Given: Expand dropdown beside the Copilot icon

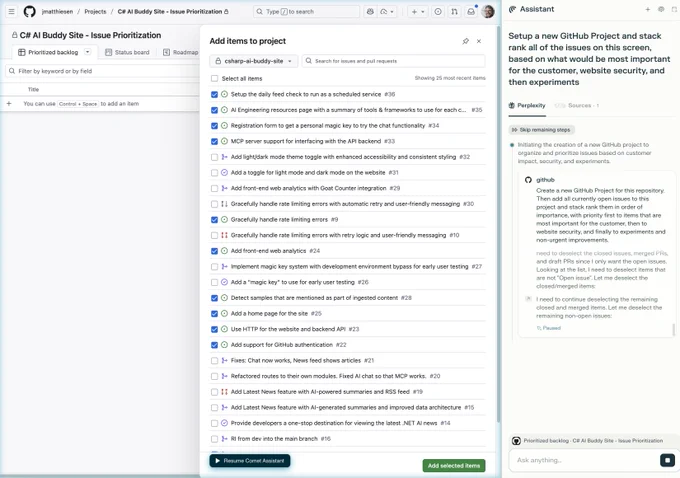Looking at the screenshot, I should tap(387, 12).
